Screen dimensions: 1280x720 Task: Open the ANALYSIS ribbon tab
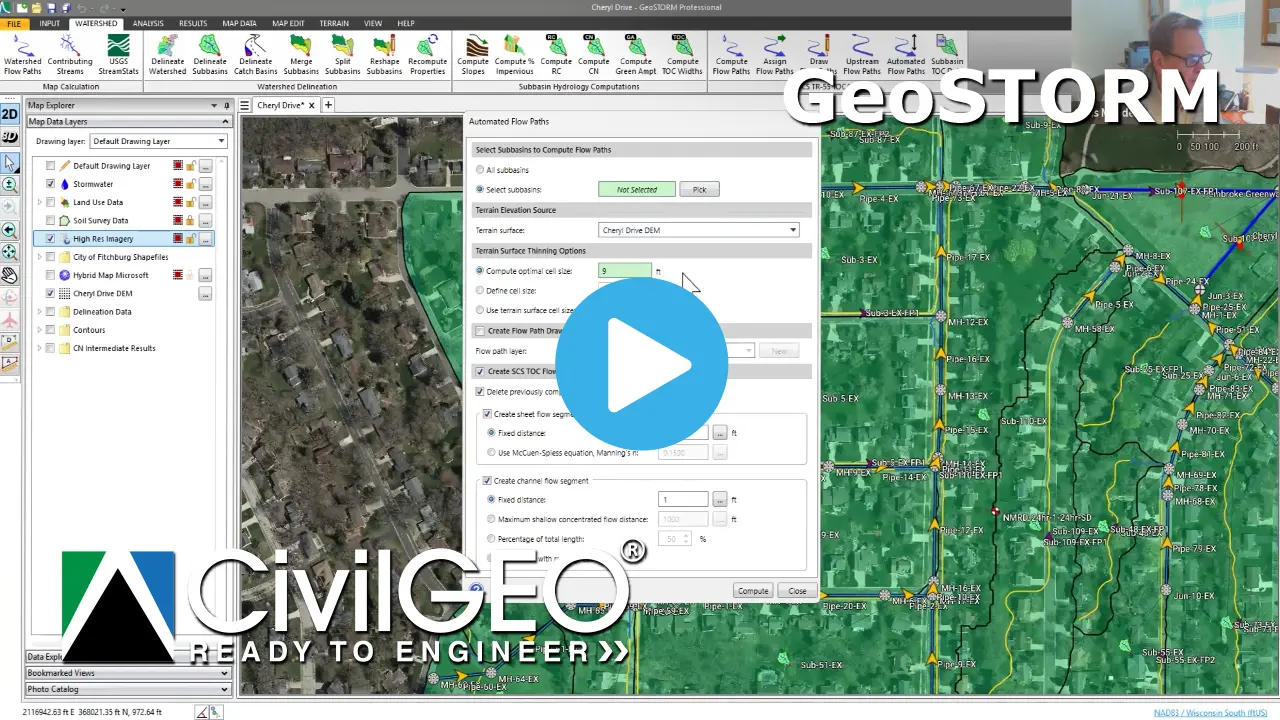point(148,23)
